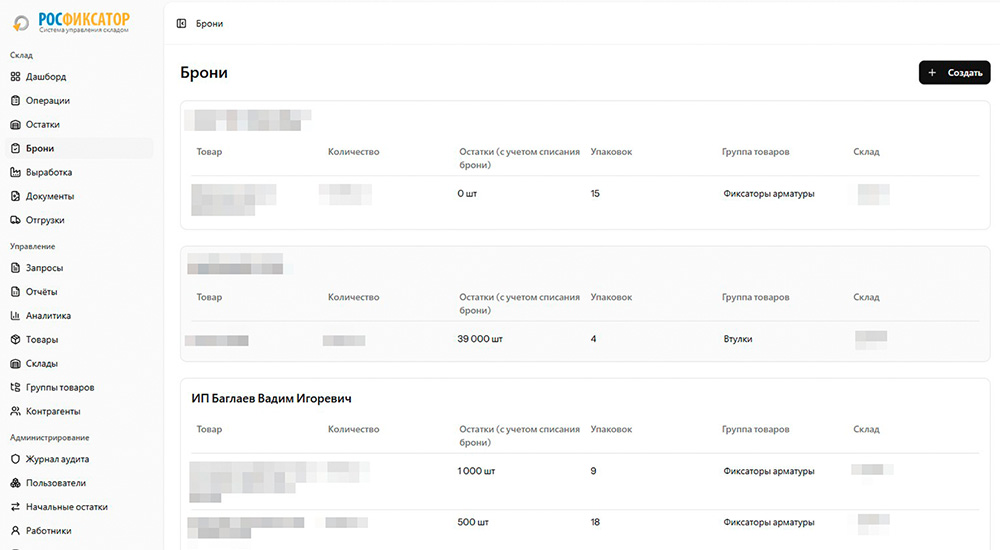1000x550 pixels.
Task: Open Аналитика from sidebar
Action: click(x=79, y=316)
